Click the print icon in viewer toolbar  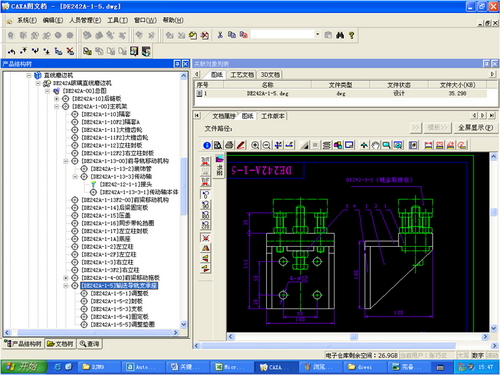[229, 145]
